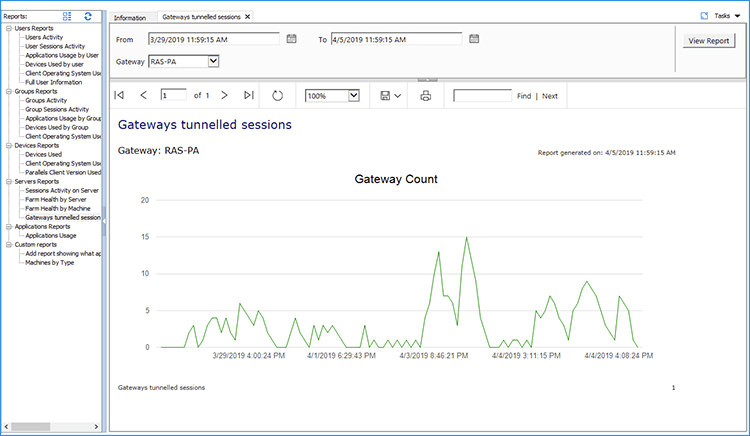
Task: Click the View Report button
Action: pyautogui.click(x=708, y=41)
